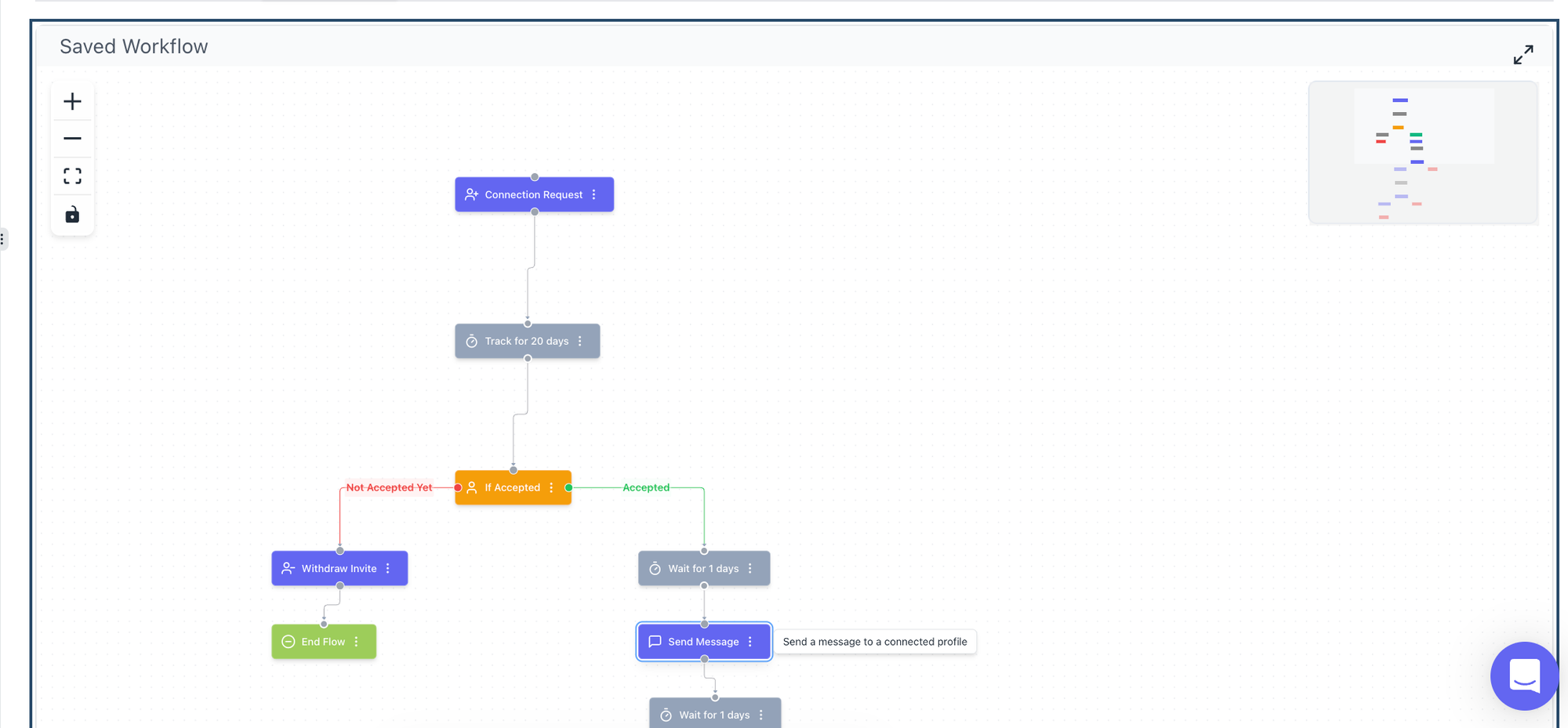Click the lock canvas icon

click(72, 214)
